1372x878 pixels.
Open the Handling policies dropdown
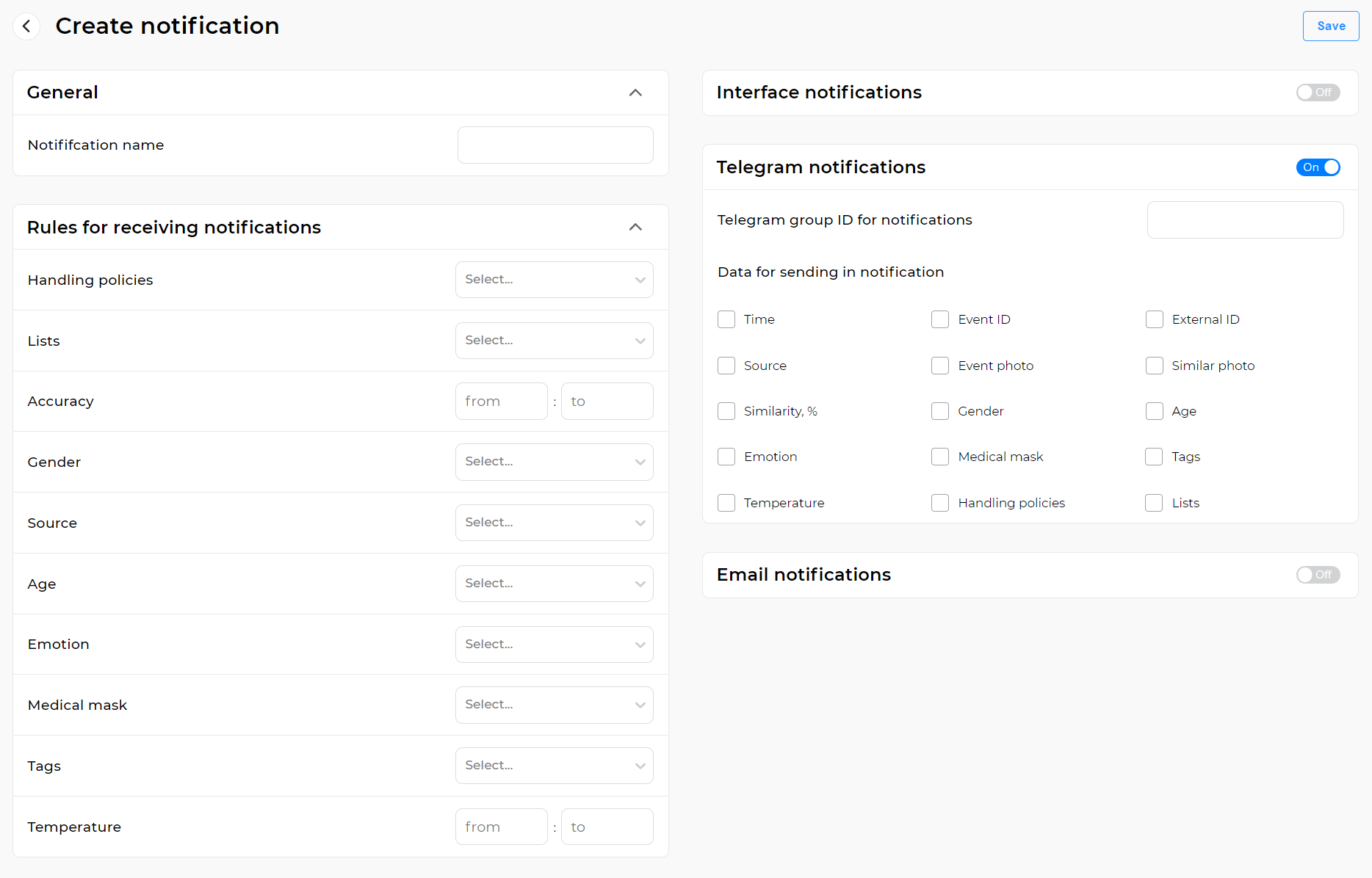coord(554,279)
